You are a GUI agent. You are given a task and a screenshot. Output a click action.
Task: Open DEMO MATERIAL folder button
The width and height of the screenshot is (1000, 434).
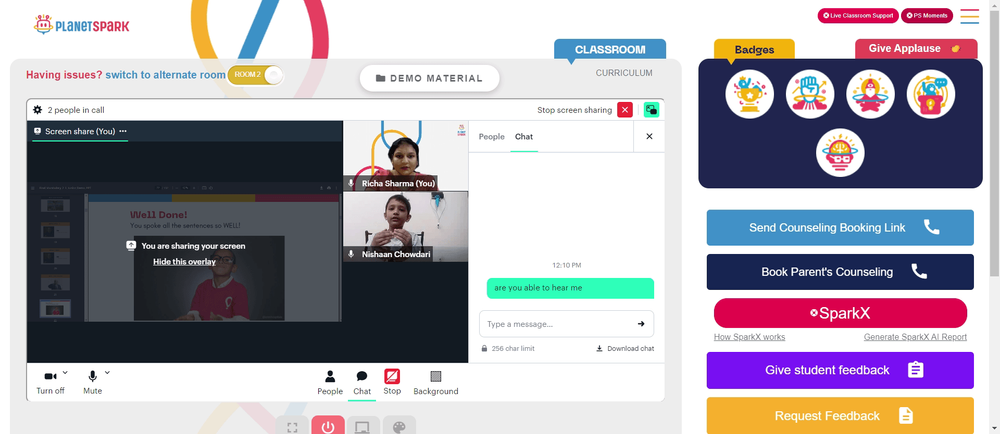[x=429, y=78]
